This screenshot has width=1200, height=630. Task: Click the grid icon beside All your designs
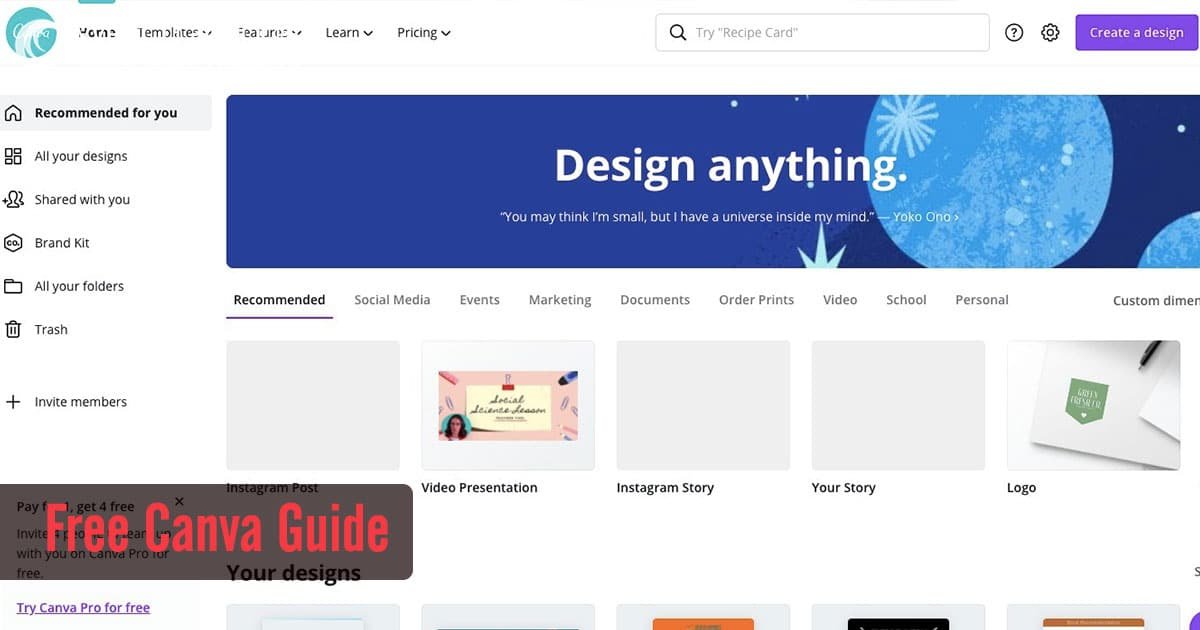click(13, 156)
